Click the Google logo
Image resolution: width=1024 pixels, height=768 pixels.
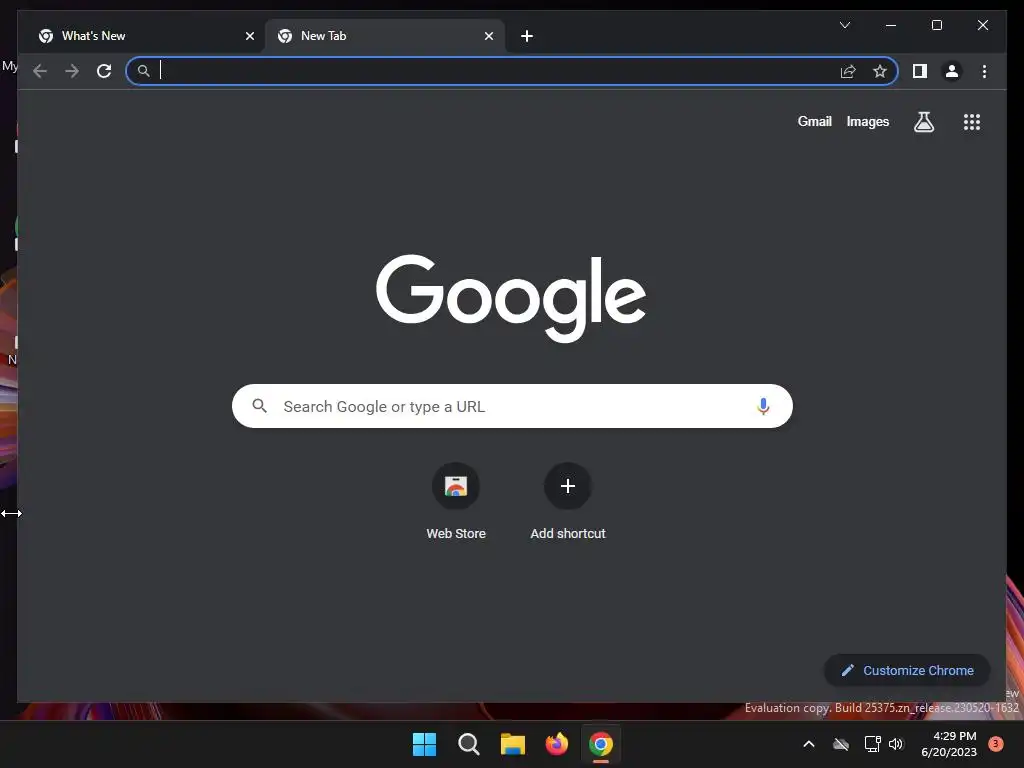click(511, 298)
